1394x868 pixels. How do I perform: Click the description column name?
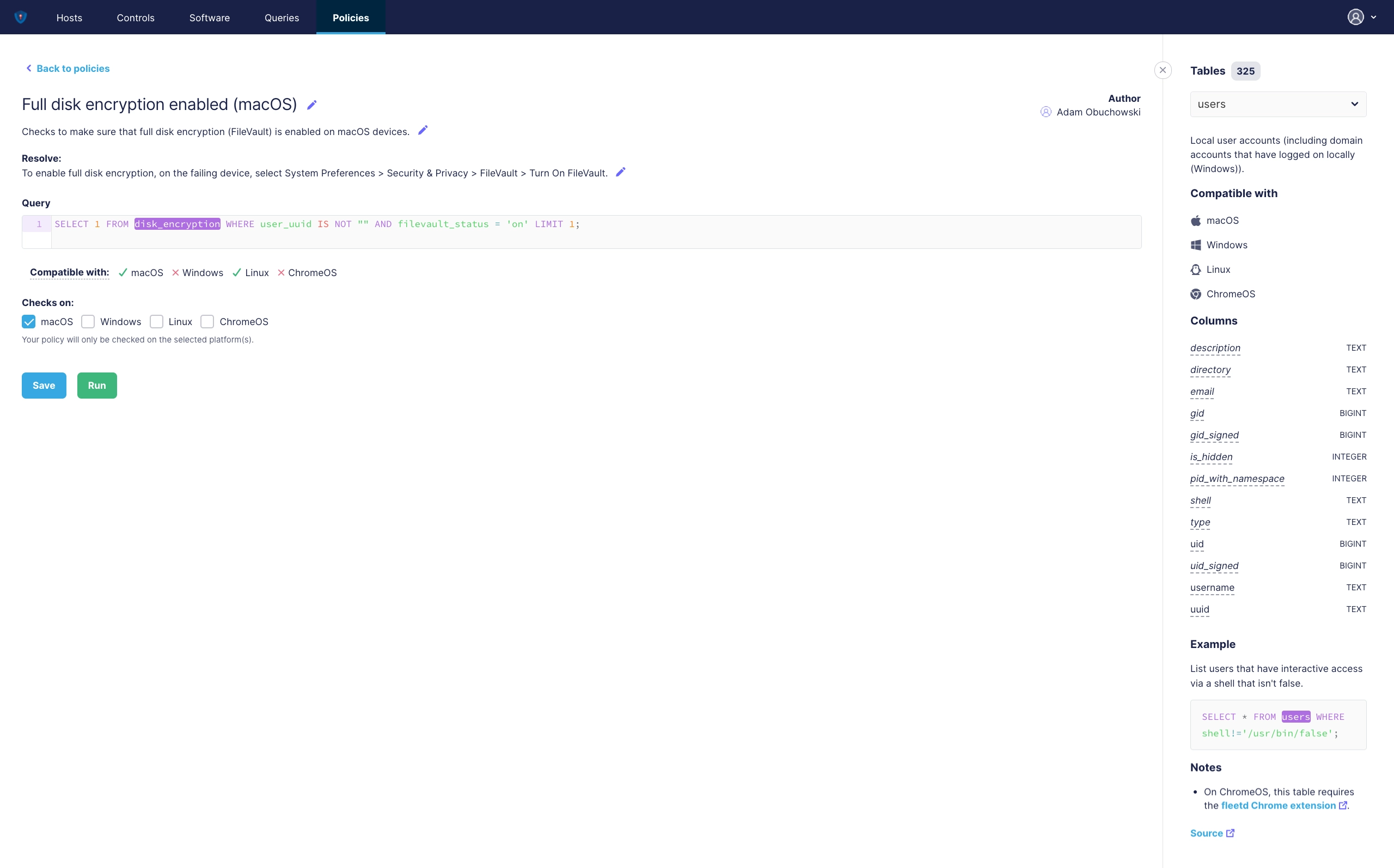pyautogui.click(x=1215, y=348)
